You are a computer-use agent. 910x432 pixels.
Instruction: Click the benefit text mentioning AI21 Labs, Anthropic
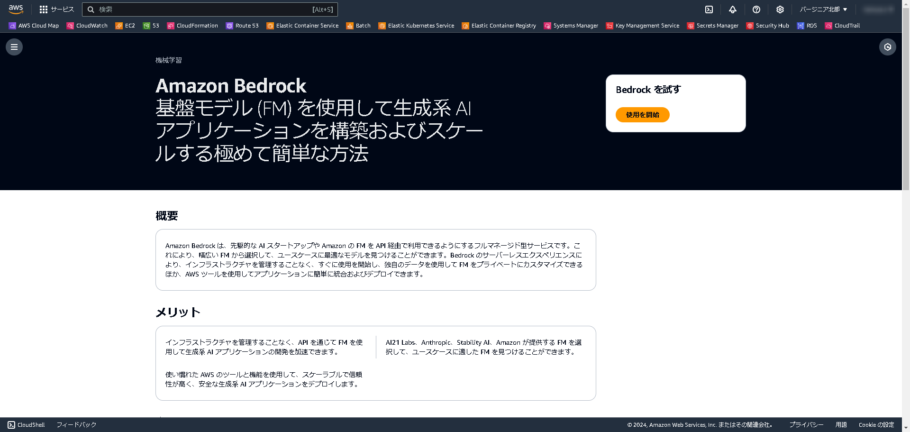tap(483, 347)
